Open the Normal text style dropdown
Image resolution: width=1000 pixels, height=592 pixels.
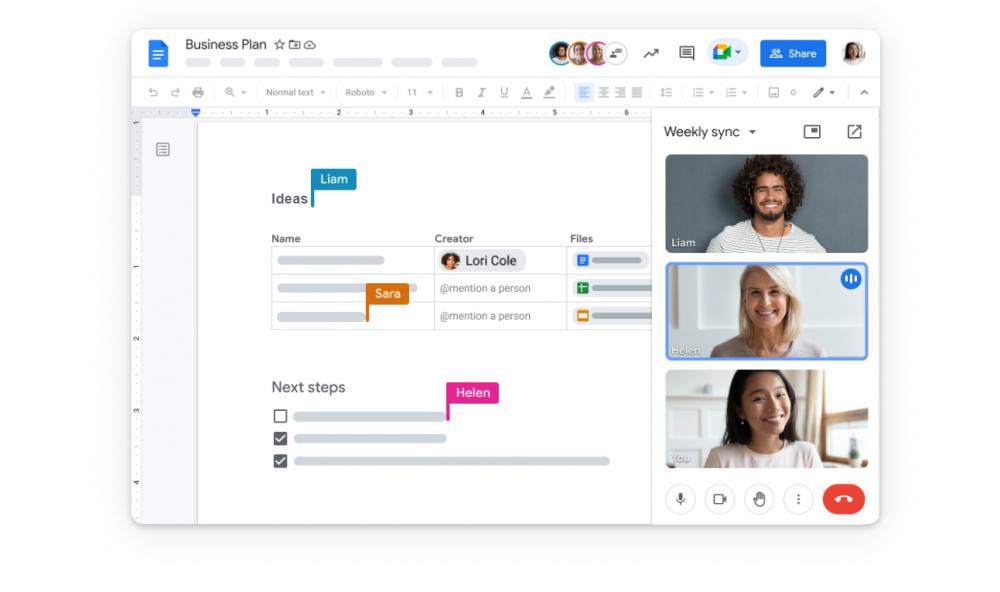(x=295, y=92)
